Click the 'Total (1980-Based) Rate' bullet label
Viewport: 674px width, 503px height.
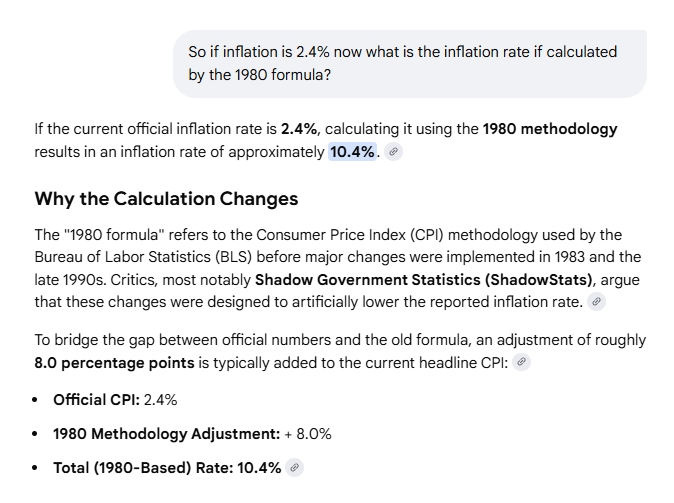(x=140, y=467)
